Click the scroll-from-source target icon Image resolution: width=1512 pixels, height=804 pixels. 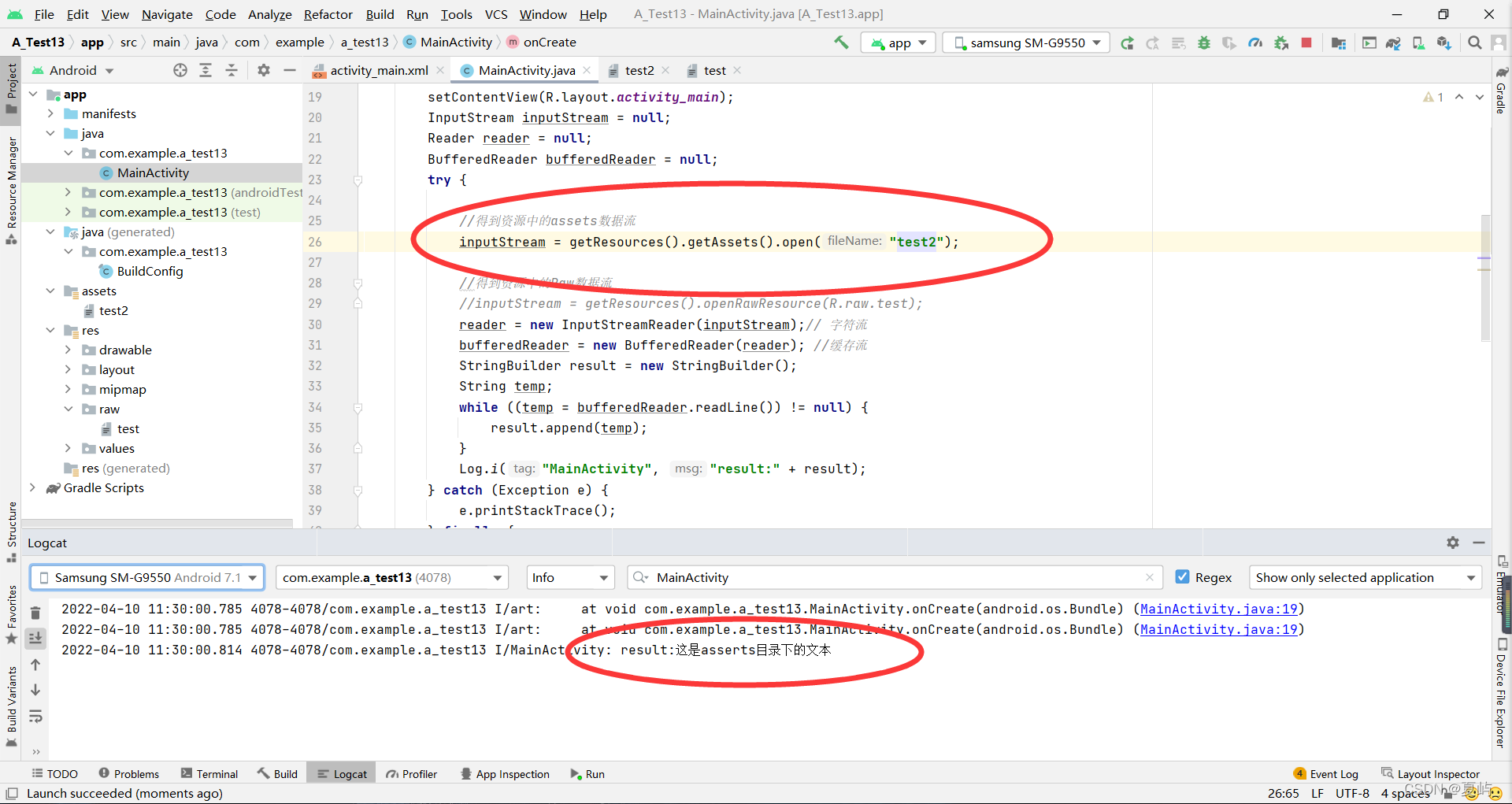[180, 70]
